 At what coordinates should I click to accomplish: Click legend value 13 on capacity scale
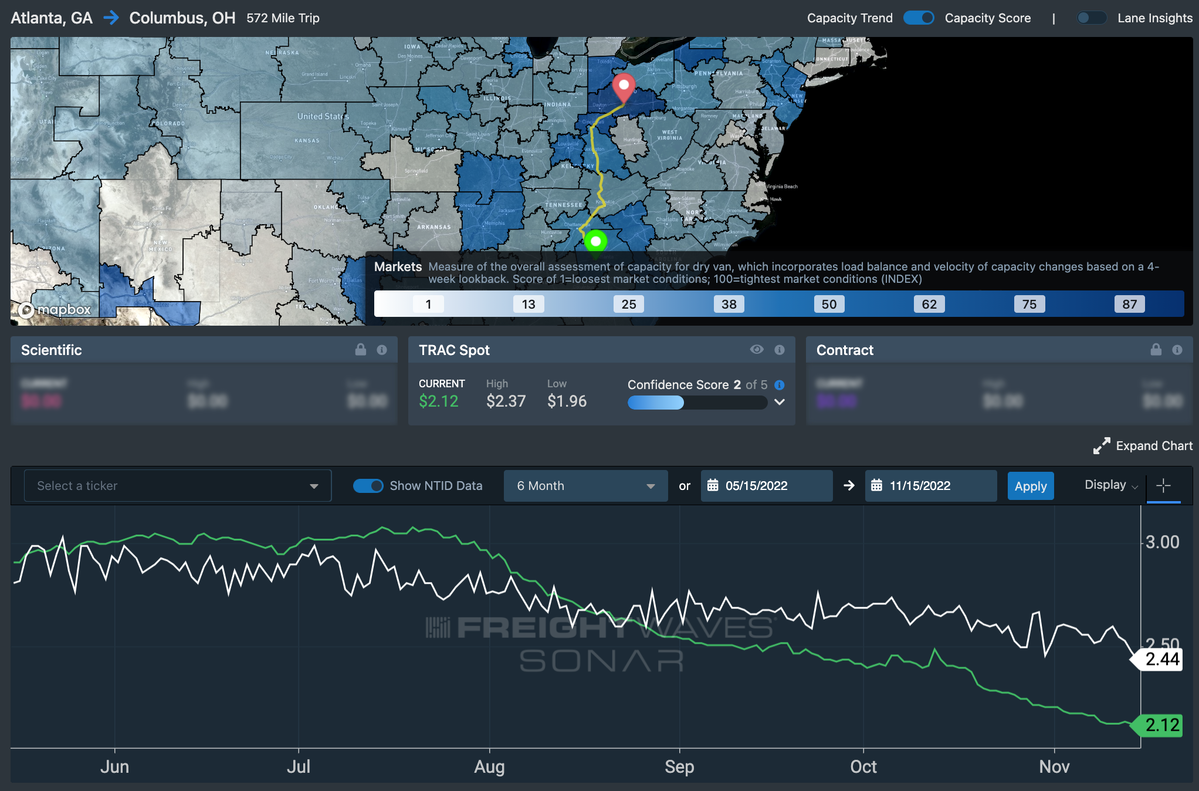tap(528, 304)
